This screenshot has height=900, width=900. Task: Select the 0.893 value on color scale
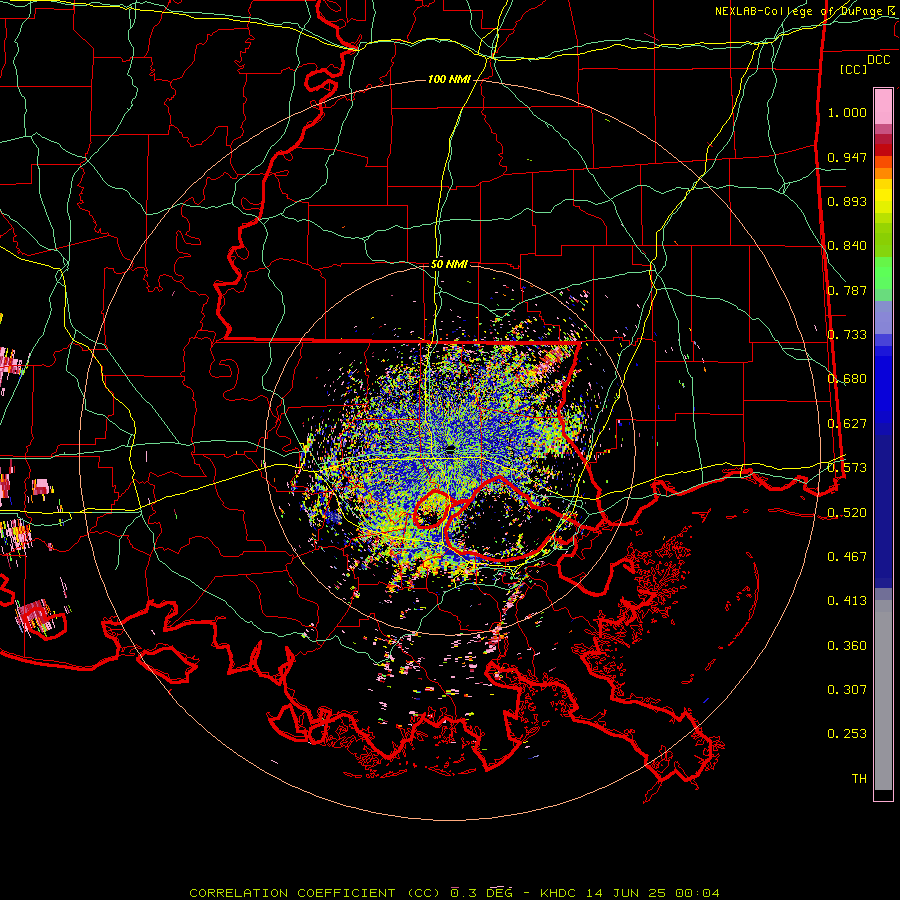(847, 201)
